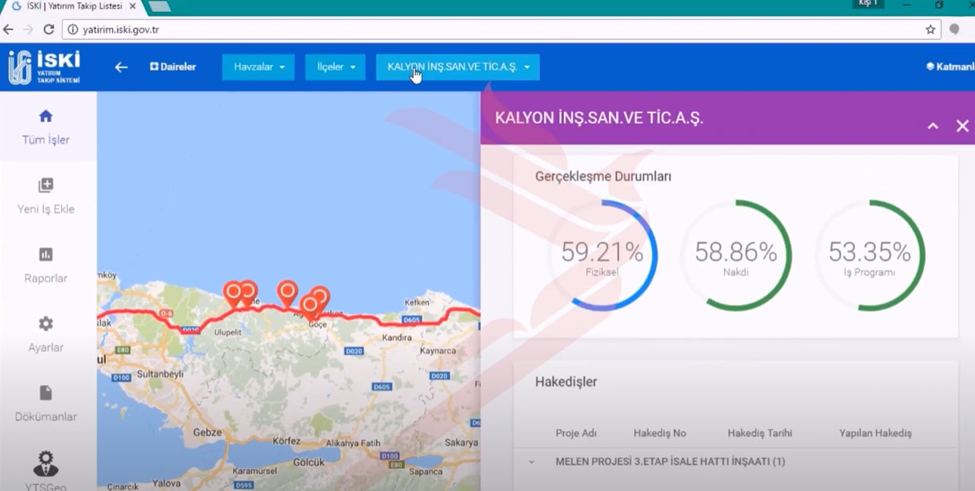
Task: Click the red map marker closest to Göçe
Action: coord(309,307)
